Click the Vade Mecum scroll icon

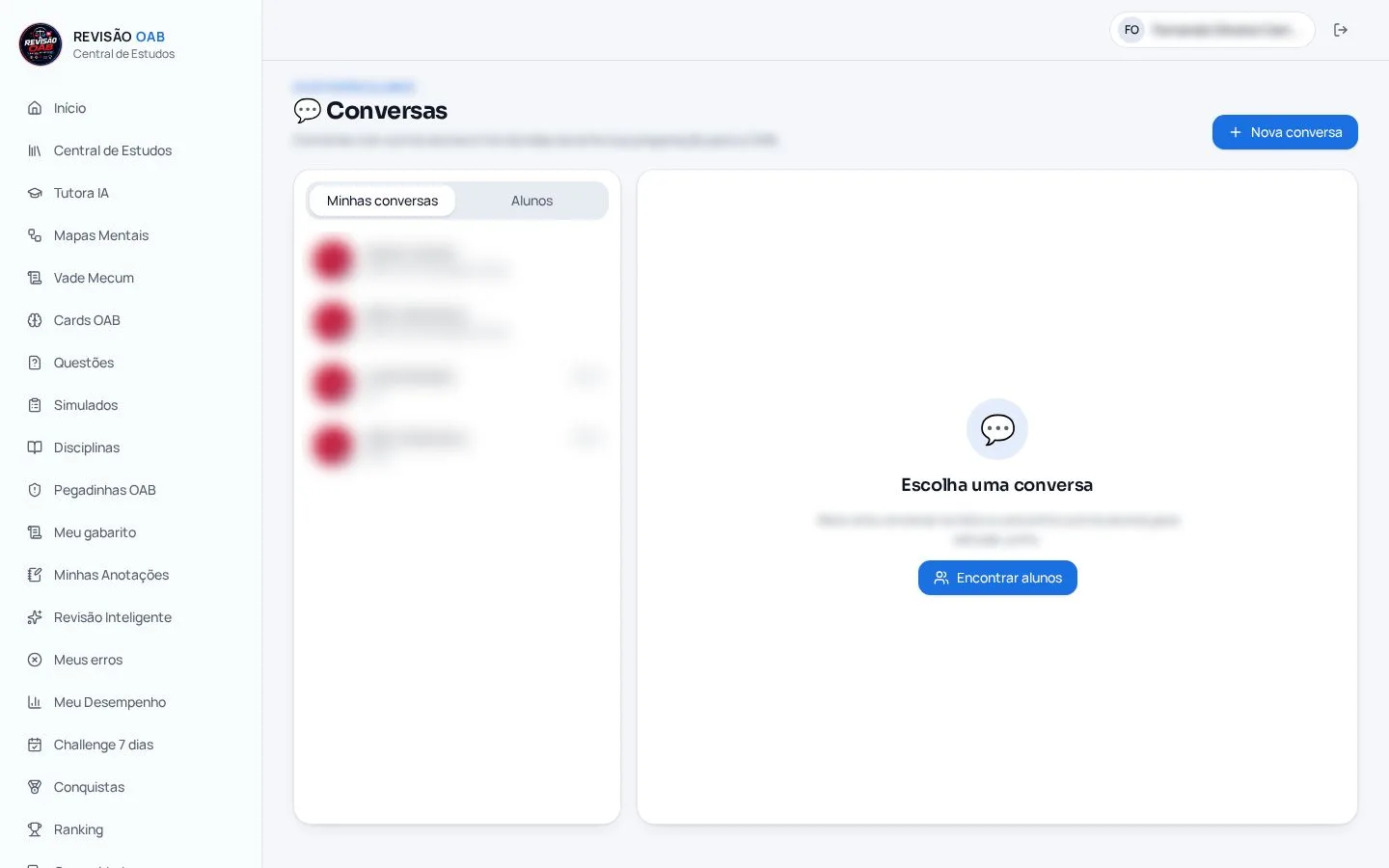(x=35, y=278)
